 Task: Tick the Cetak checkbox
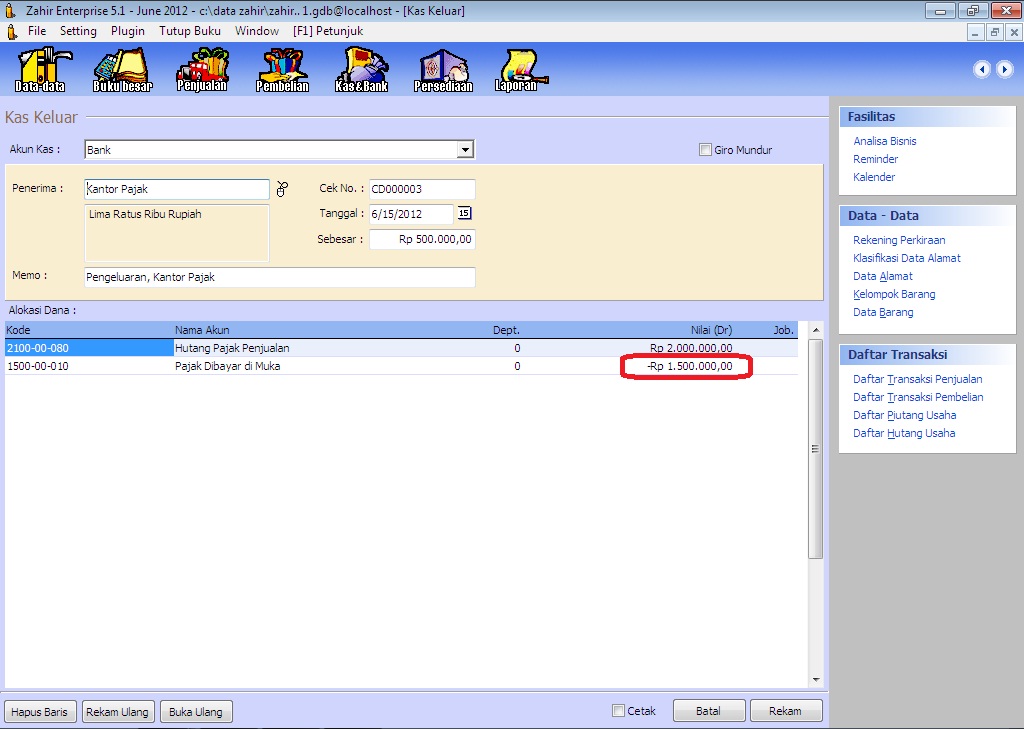tap(618, 711)
